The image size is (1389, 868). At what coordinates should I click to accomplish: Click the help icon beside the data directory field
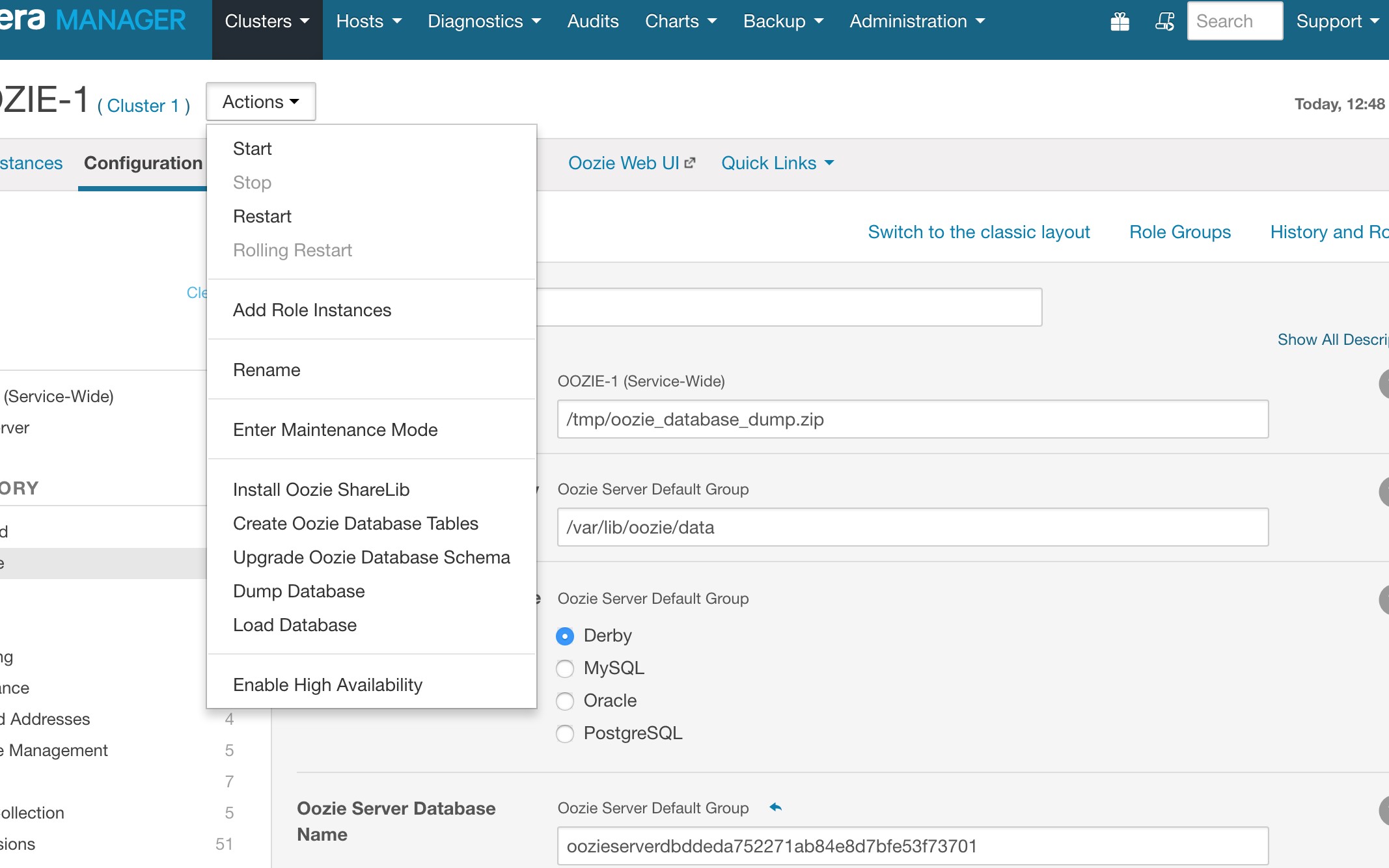(1384, 492)
